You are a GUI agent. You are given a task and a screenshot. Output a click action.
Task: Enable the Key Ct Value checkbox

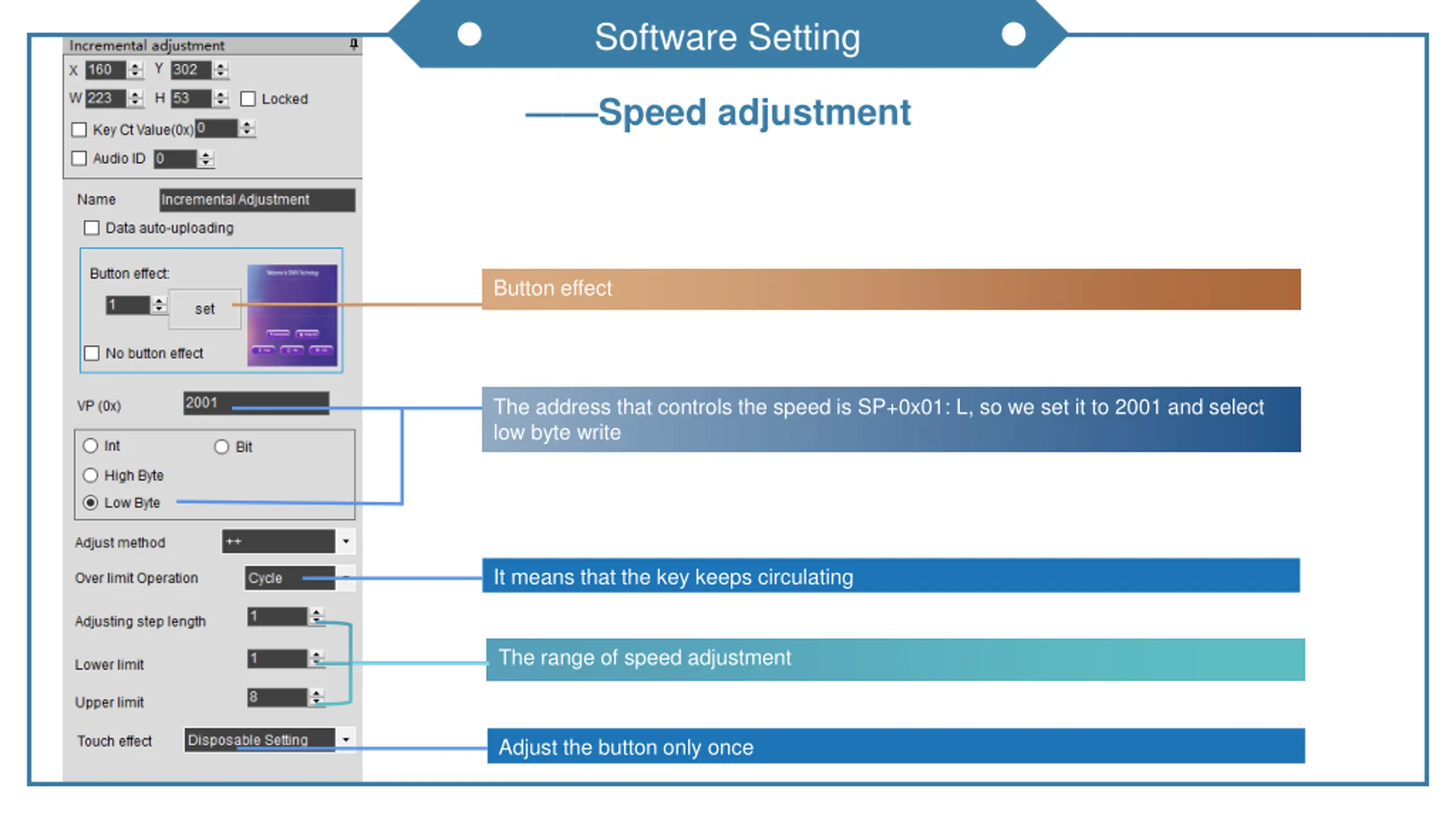click(x=79, y=130)
